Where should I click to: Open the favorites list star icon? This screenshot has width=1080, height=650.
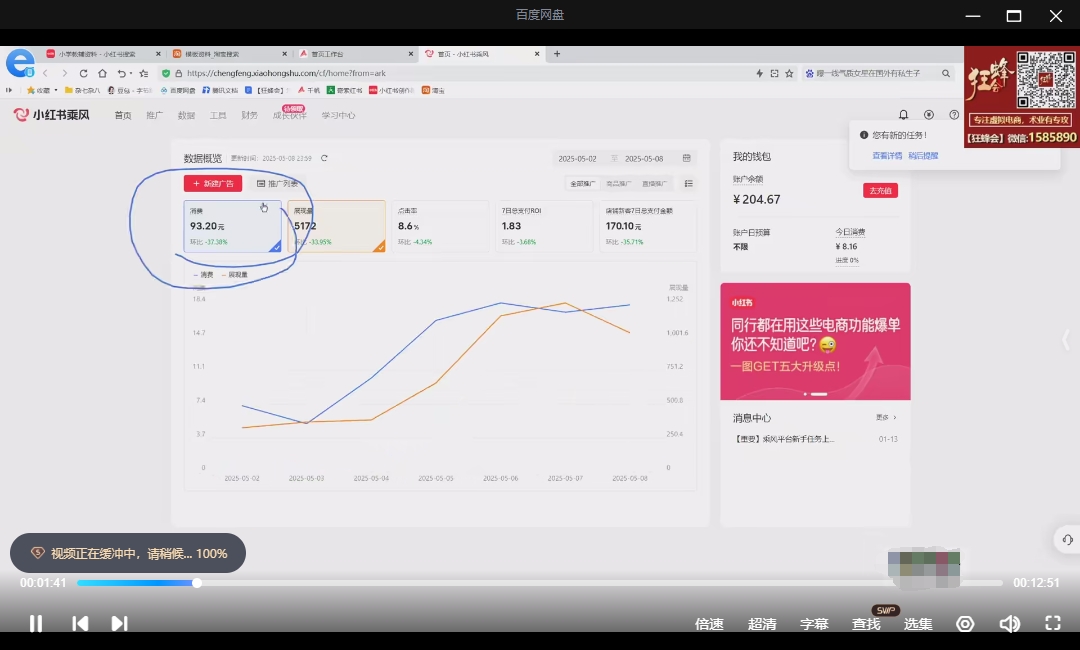143,73
